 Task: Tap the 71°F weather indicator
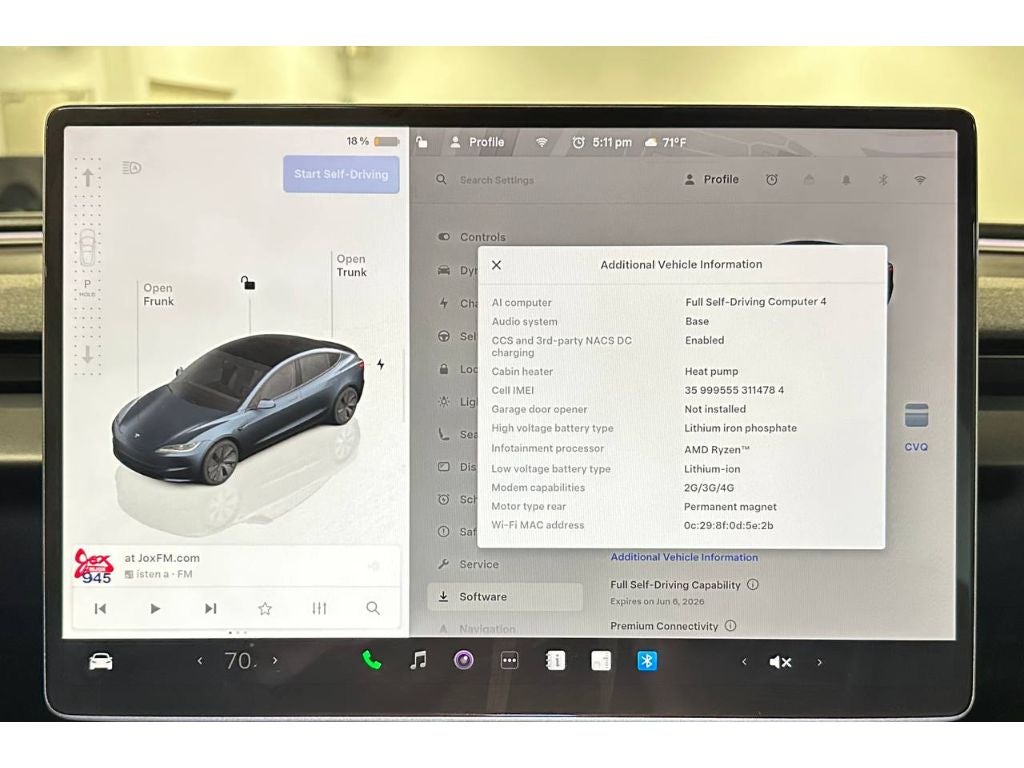click(666, 142)
